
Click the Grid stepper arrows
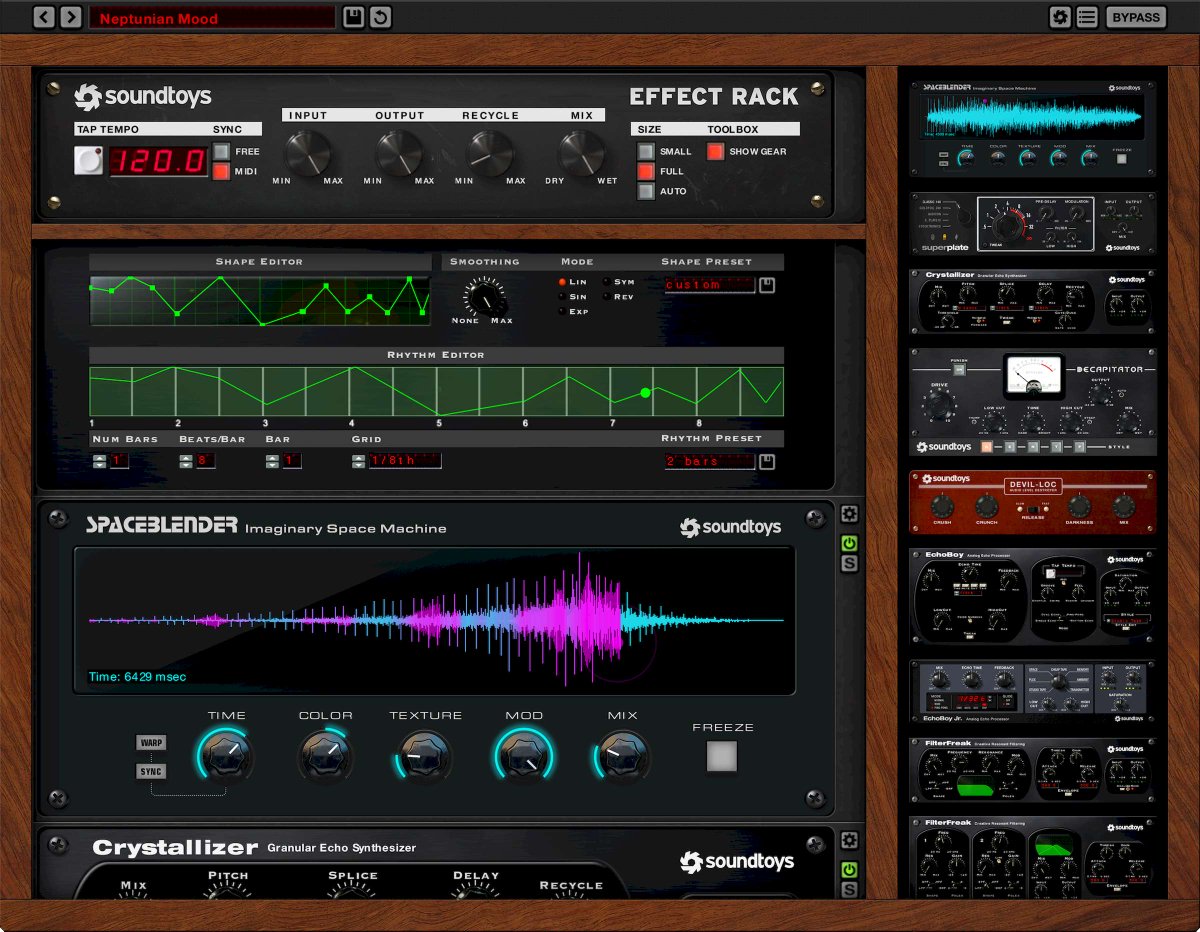point(359,461)
